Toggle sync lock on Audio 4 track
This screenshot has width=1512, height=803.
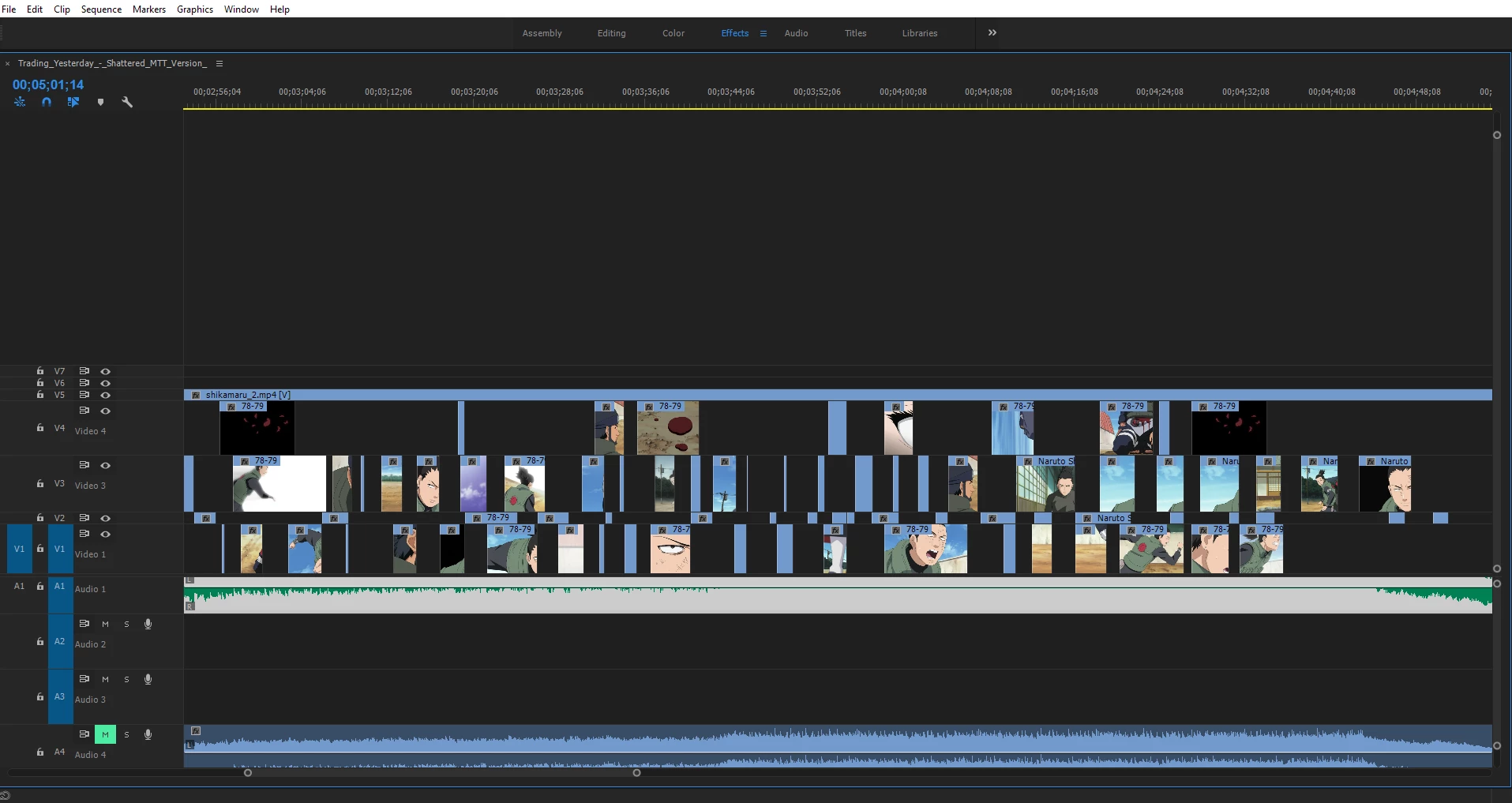tap(84, 734)
